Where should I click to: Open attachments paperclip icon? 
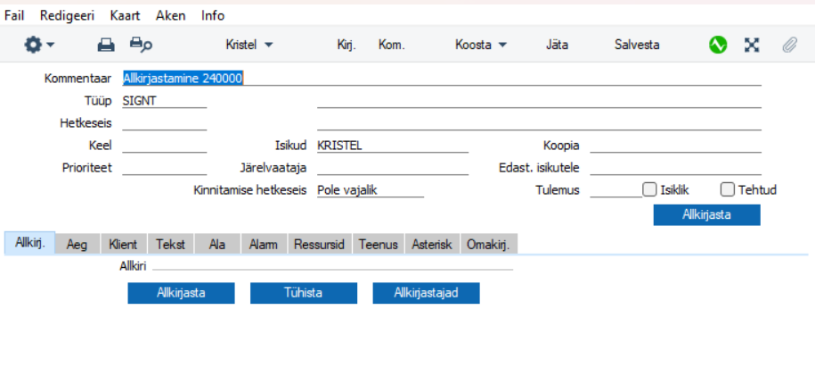pyautogui.click(x=789, y=45)
